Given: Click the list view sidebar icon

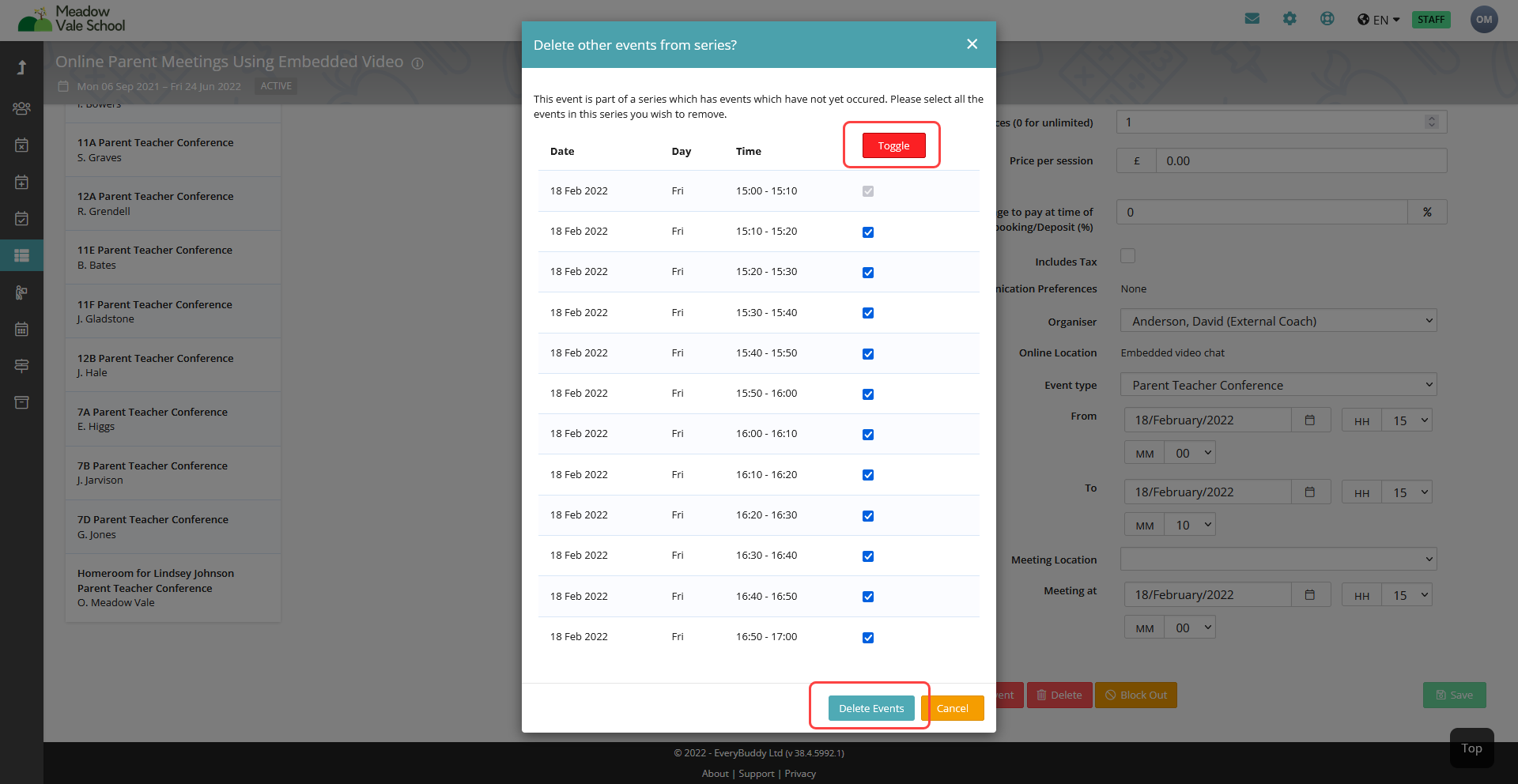Looking at the screenshot, I should click(21, 255).
